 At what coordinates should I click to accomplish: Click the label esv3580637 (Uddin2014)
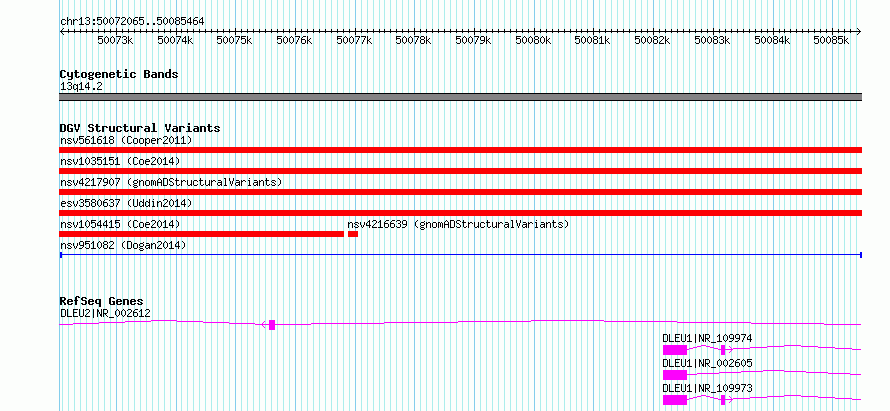tap(126, 203)
